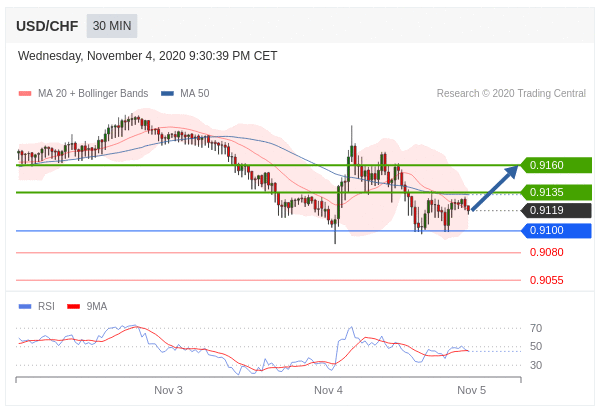Click the Nov 3 date axis label
This screenshot has width=596, height=411.
pos(168,390)
